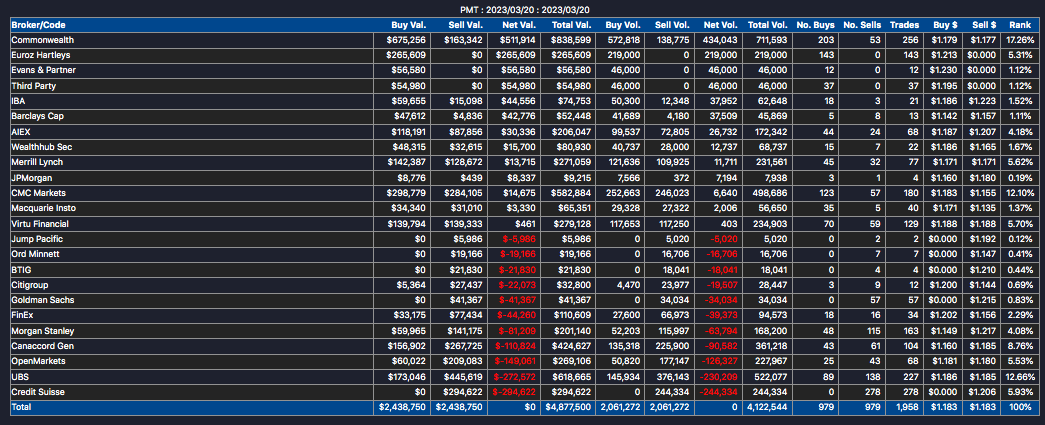
Task: Click OpenMarkets' Net Vol. -126,327
Action: 718,362
